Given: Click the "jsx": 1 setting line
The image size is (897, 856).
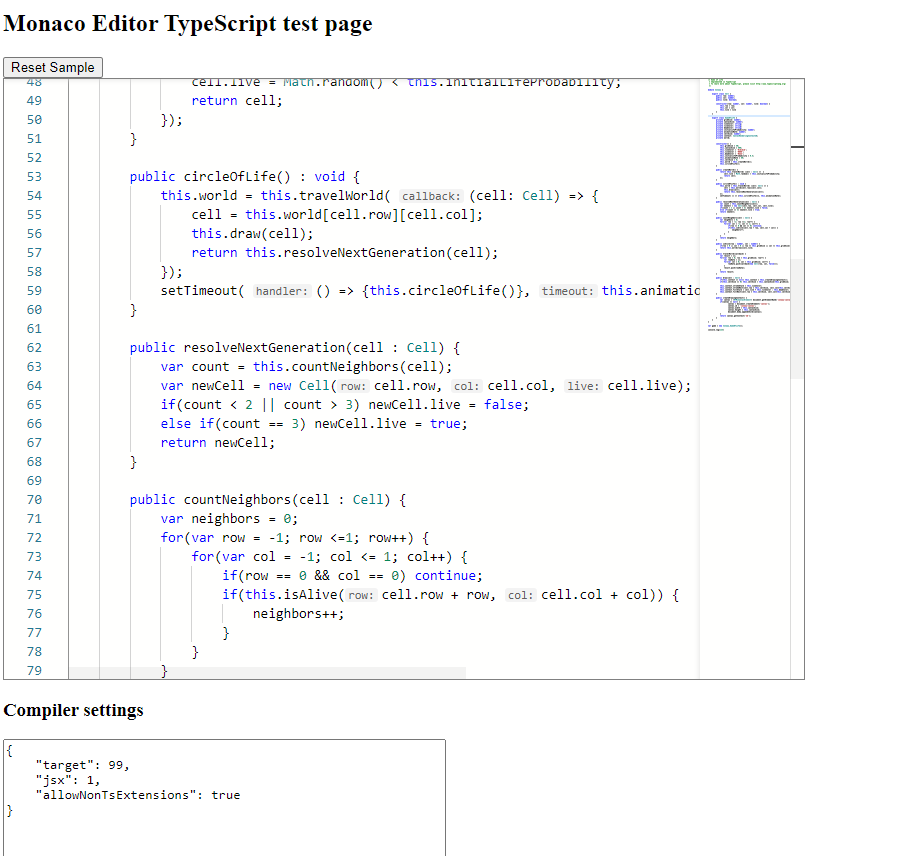Looking at the screenshot, I should [68, 780].
